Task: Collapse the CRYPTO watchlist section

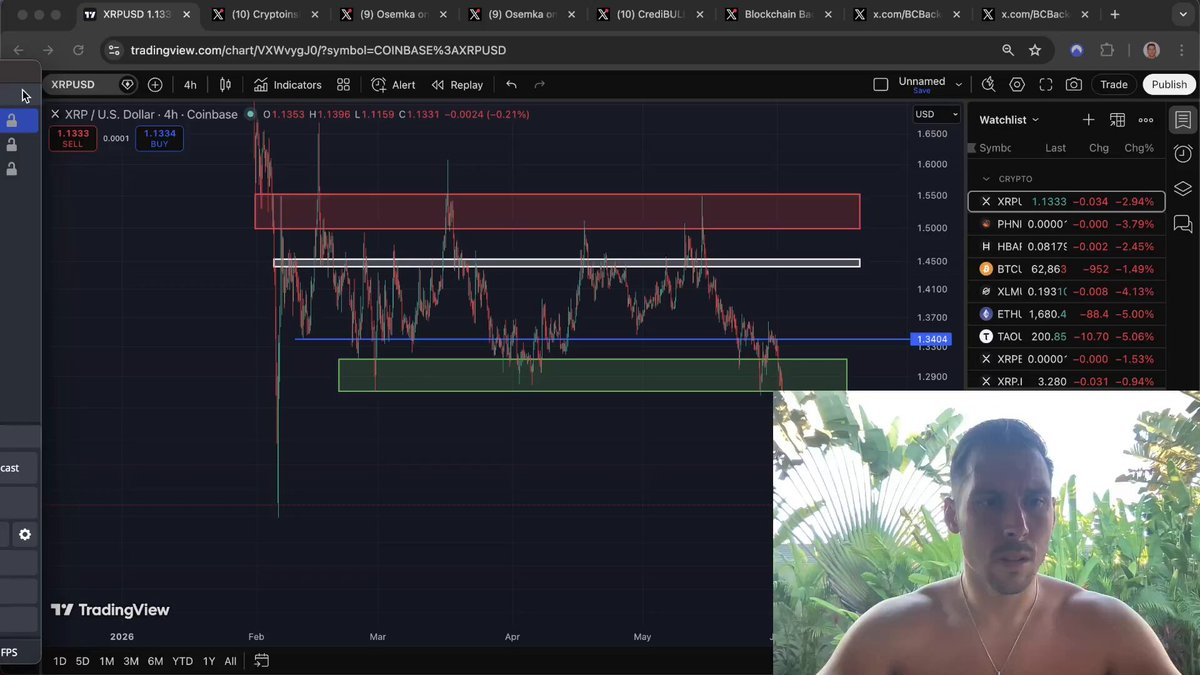Action: (986, 179)
